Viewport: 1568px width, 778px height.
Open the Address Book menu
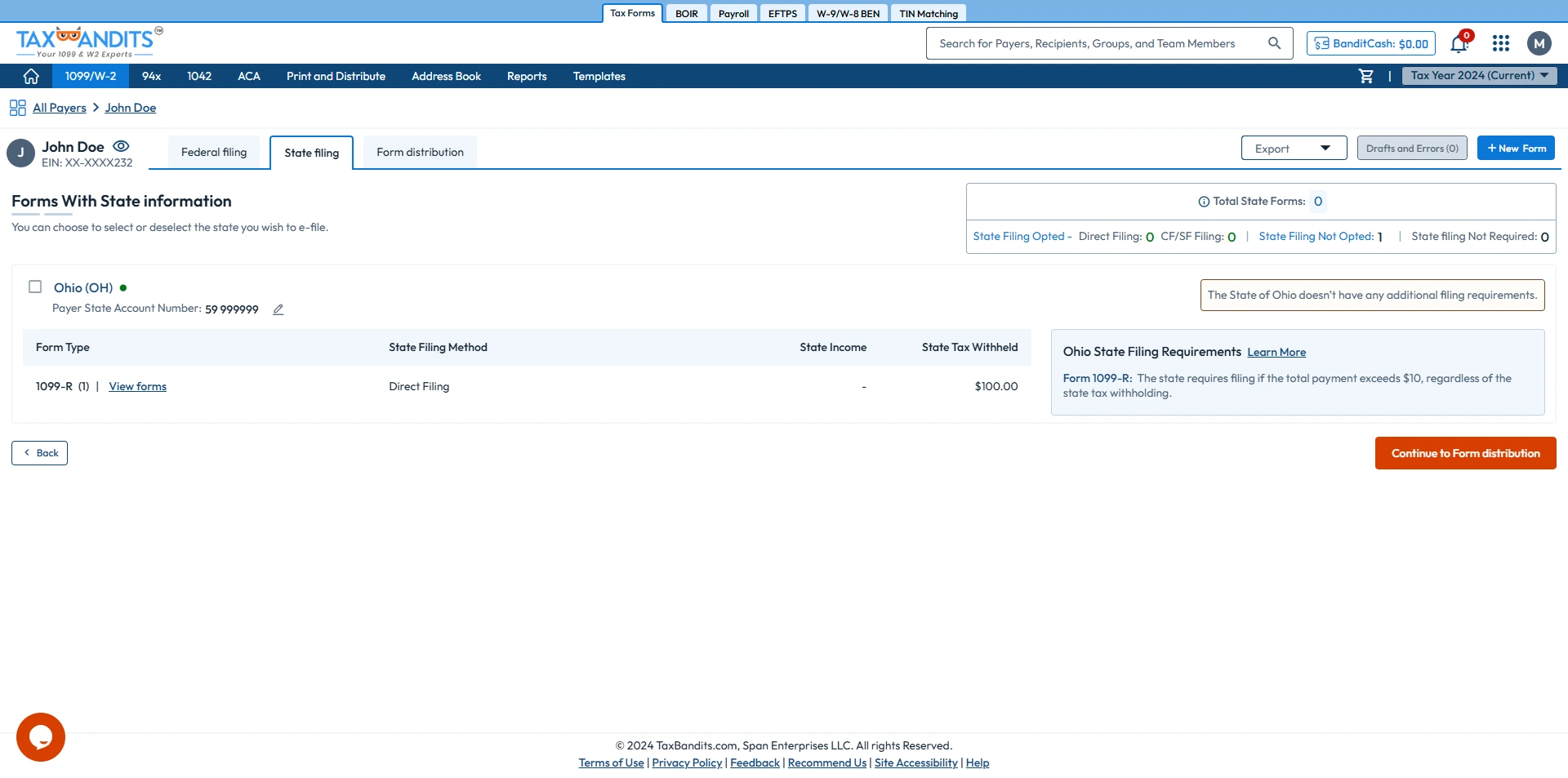coord(446,76)
